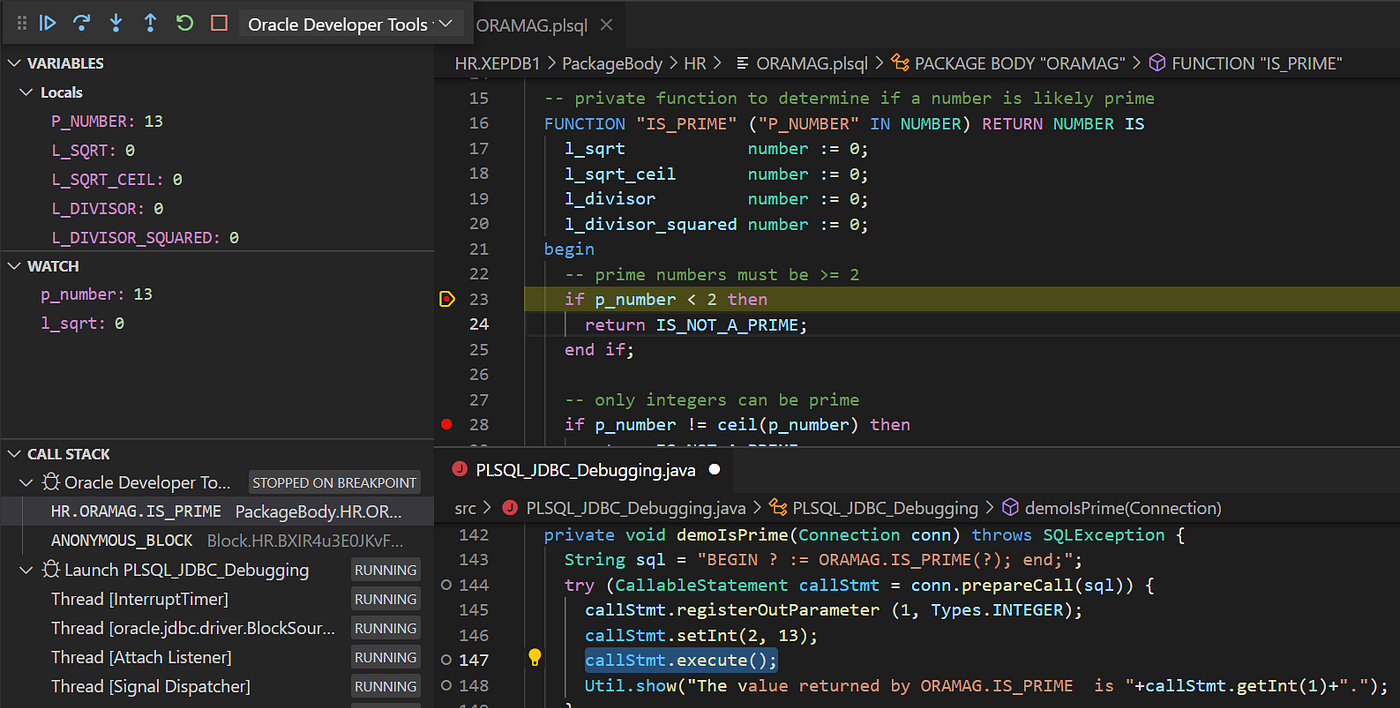
Task: Click the STOPPED ON BREAKPOINT badge
Action: 334,482
